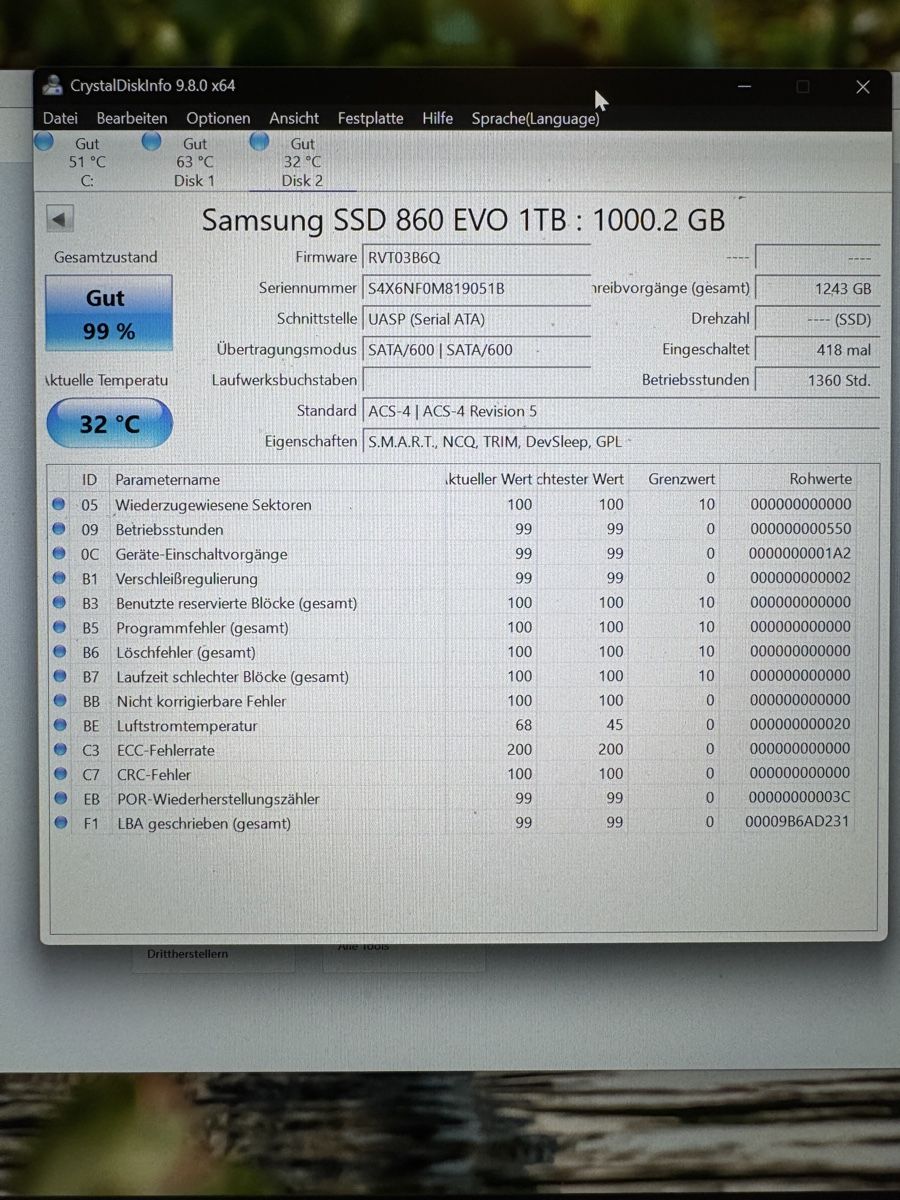Click Drittherstellern in the background window
900x1200 pixels.
pos(187,953)
